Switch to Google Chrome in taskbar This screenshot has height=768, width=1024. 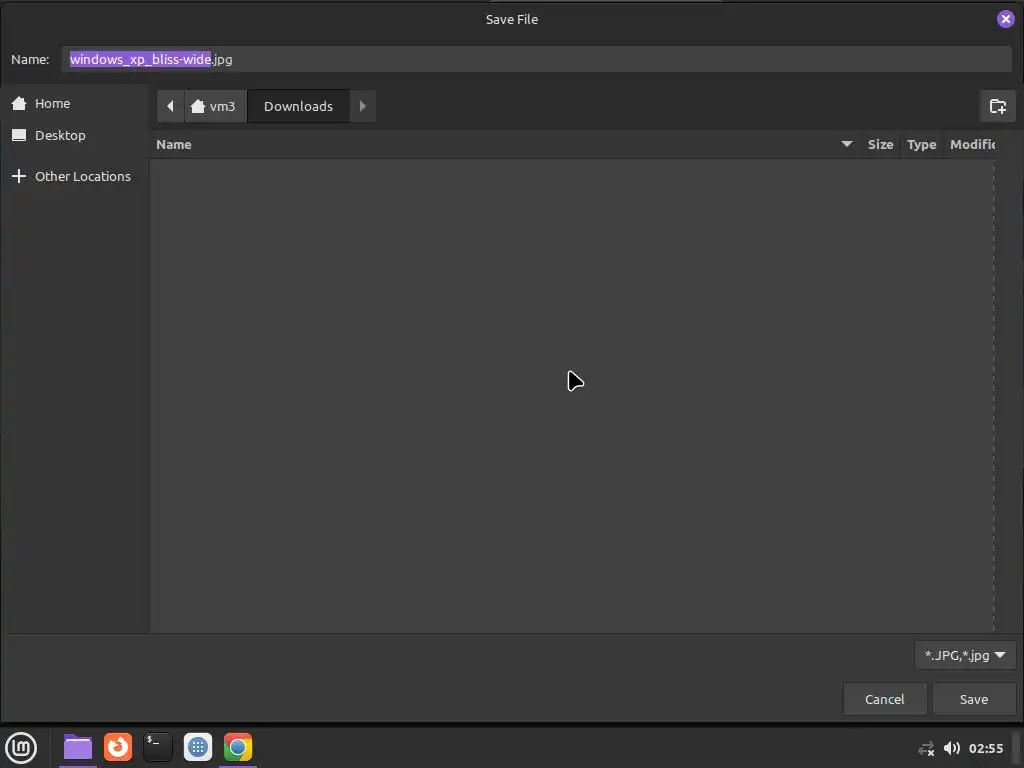click(x=238, y=747)
